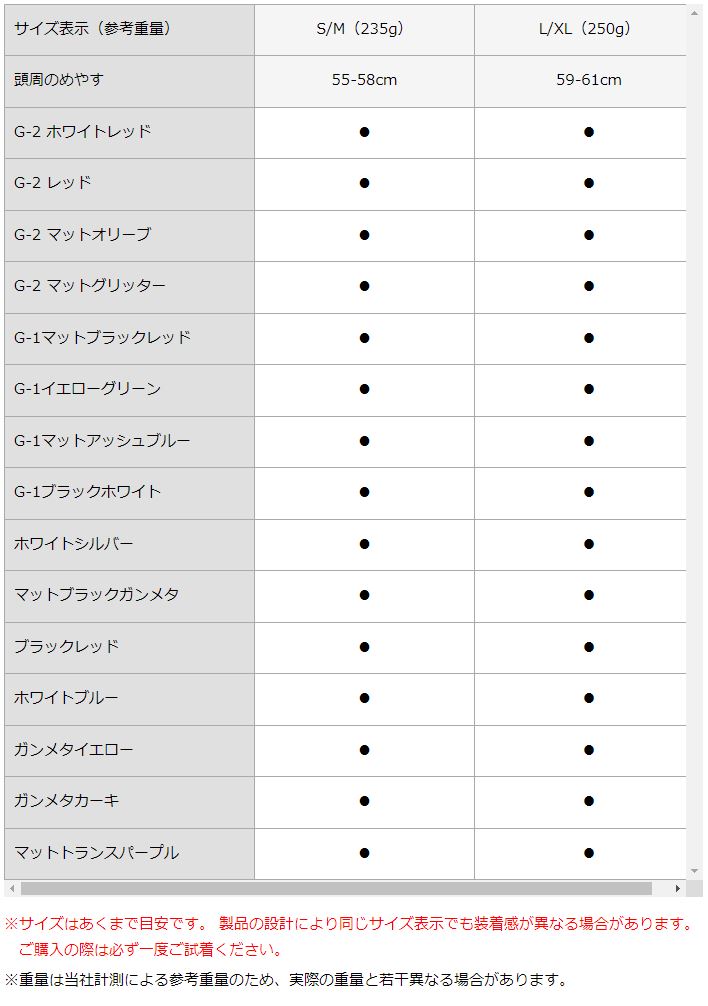This screenshot has height=1006, width=708.
Task: Click the サイズ表示（参考重量） header cell
Action: click(130, 30)
